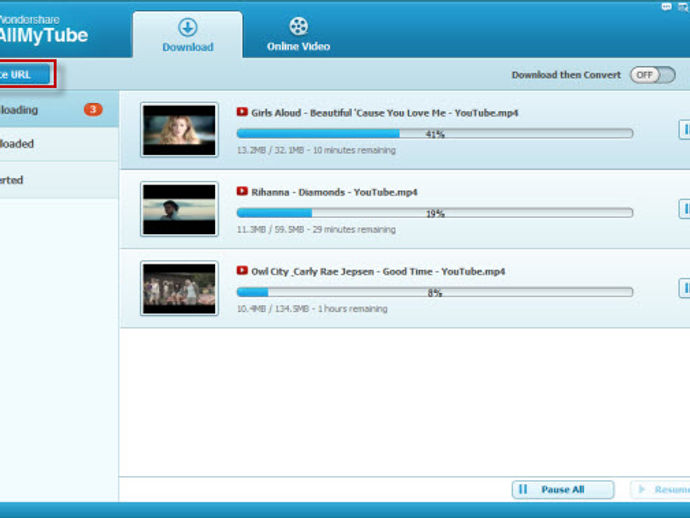Image resolution: width=690 pixels, height=518 pixels.
Task: Click YouTube icon beside Rihanna Diamonds title
Action: (x=242, y=191)
